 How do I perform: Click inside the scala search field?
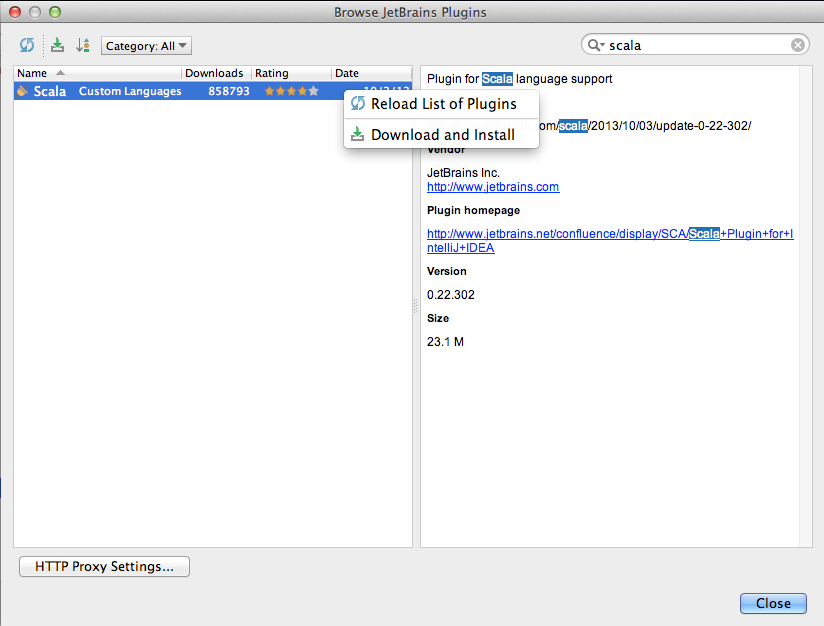[x=690, y=44]
